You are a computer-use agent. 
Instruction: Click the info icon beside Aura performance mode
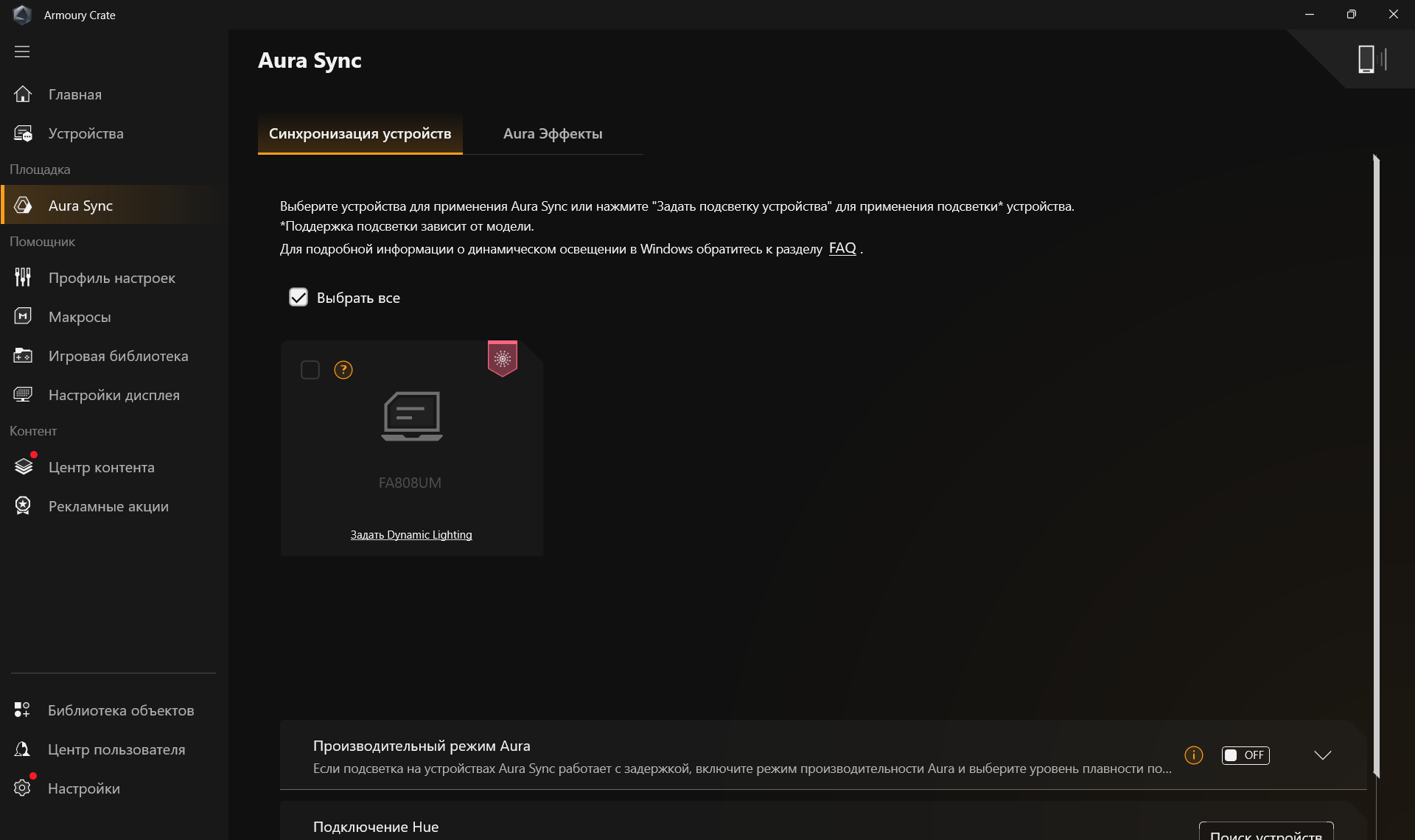point(1193,755)
